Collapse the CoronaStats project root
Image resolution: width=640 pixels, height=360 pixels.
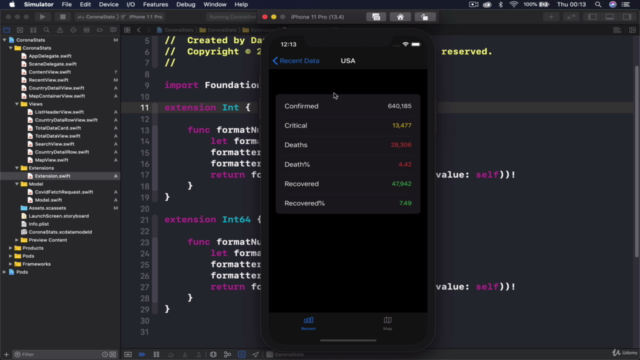point(4,40)
